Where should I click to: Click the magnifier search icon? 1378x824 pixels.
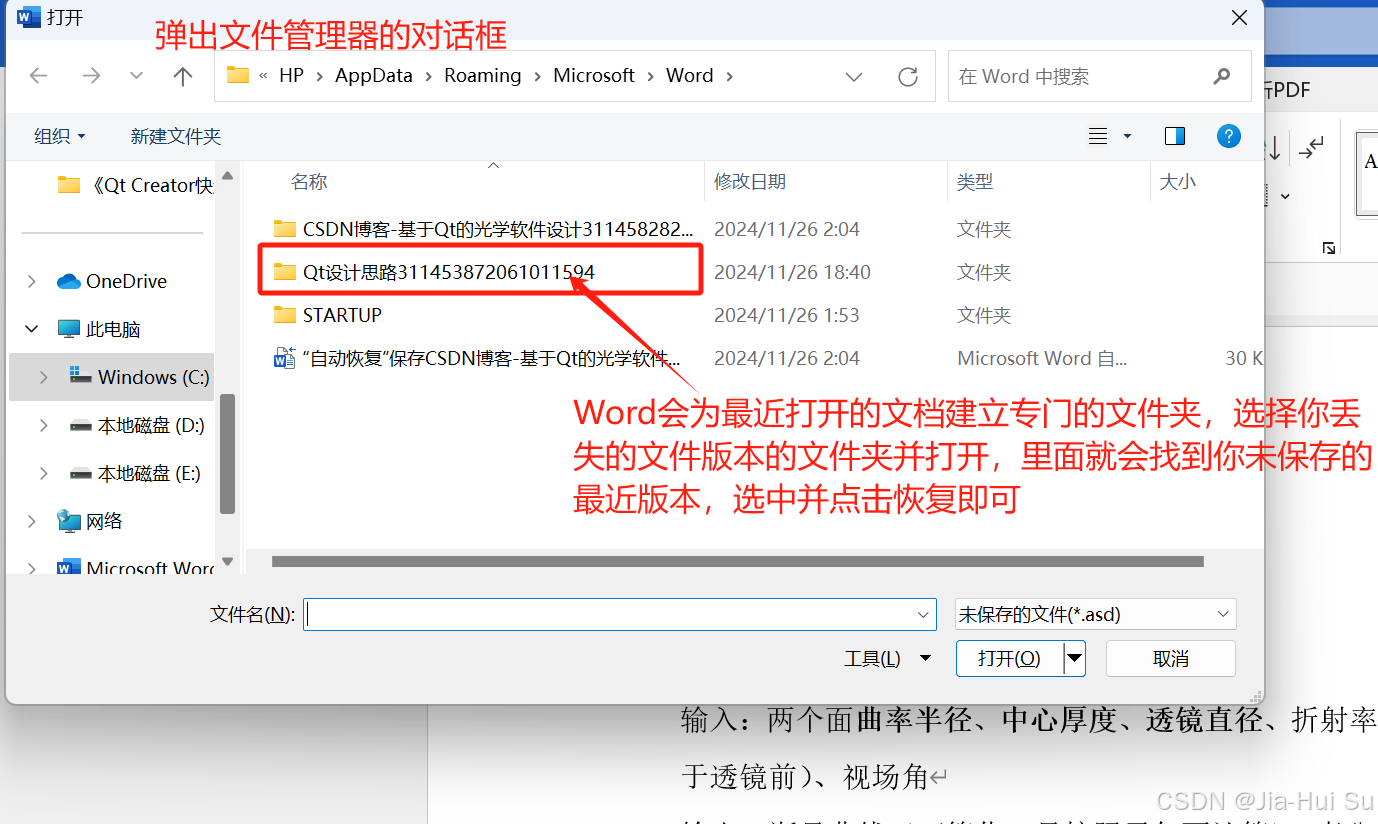coord(1221,76)
